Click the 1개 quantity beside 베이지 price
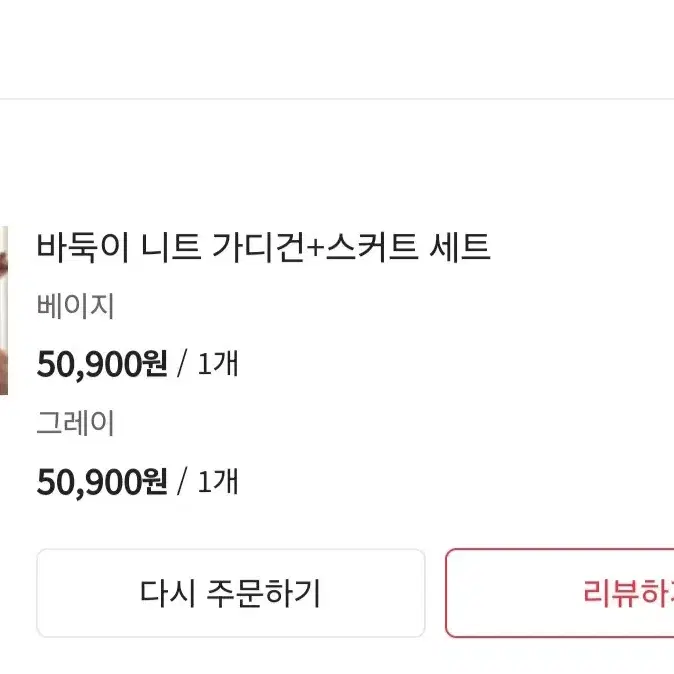Viewport: 674px width, 674px height. [218, 364]
